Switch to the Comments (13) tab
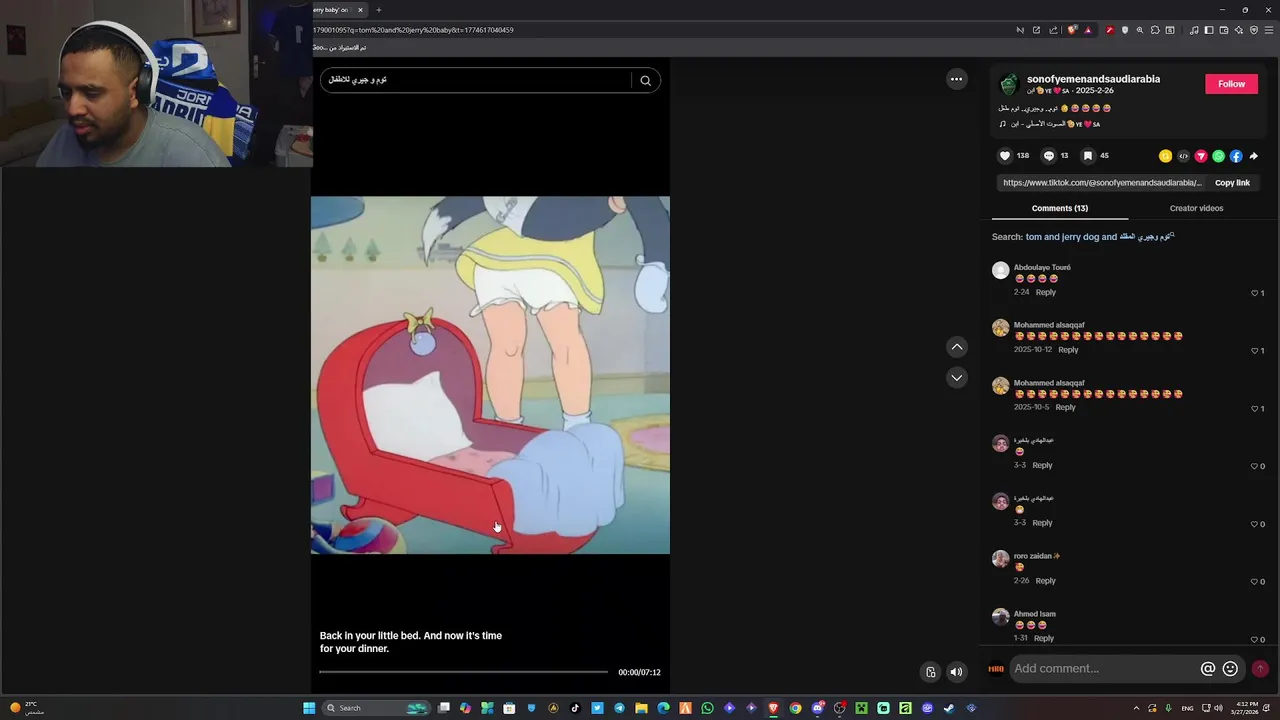 coord(1059,208)
